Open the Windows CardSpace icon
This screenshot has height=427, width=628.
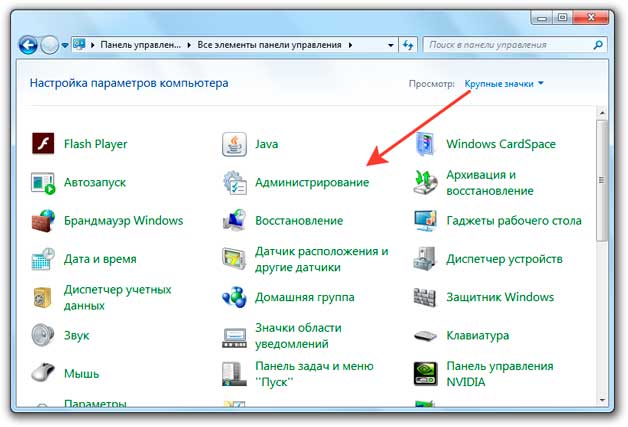coord(425,144)
